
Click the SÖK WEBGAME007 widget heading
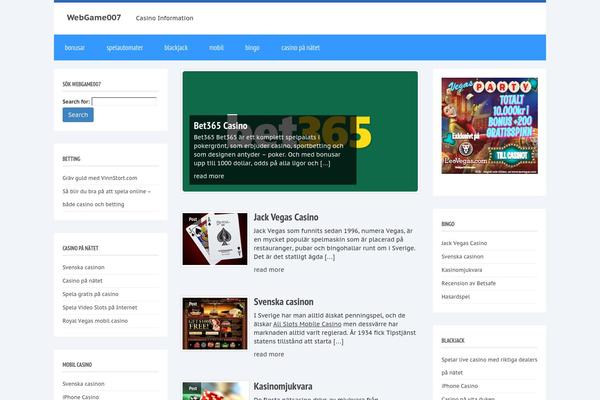pos(82,84)
